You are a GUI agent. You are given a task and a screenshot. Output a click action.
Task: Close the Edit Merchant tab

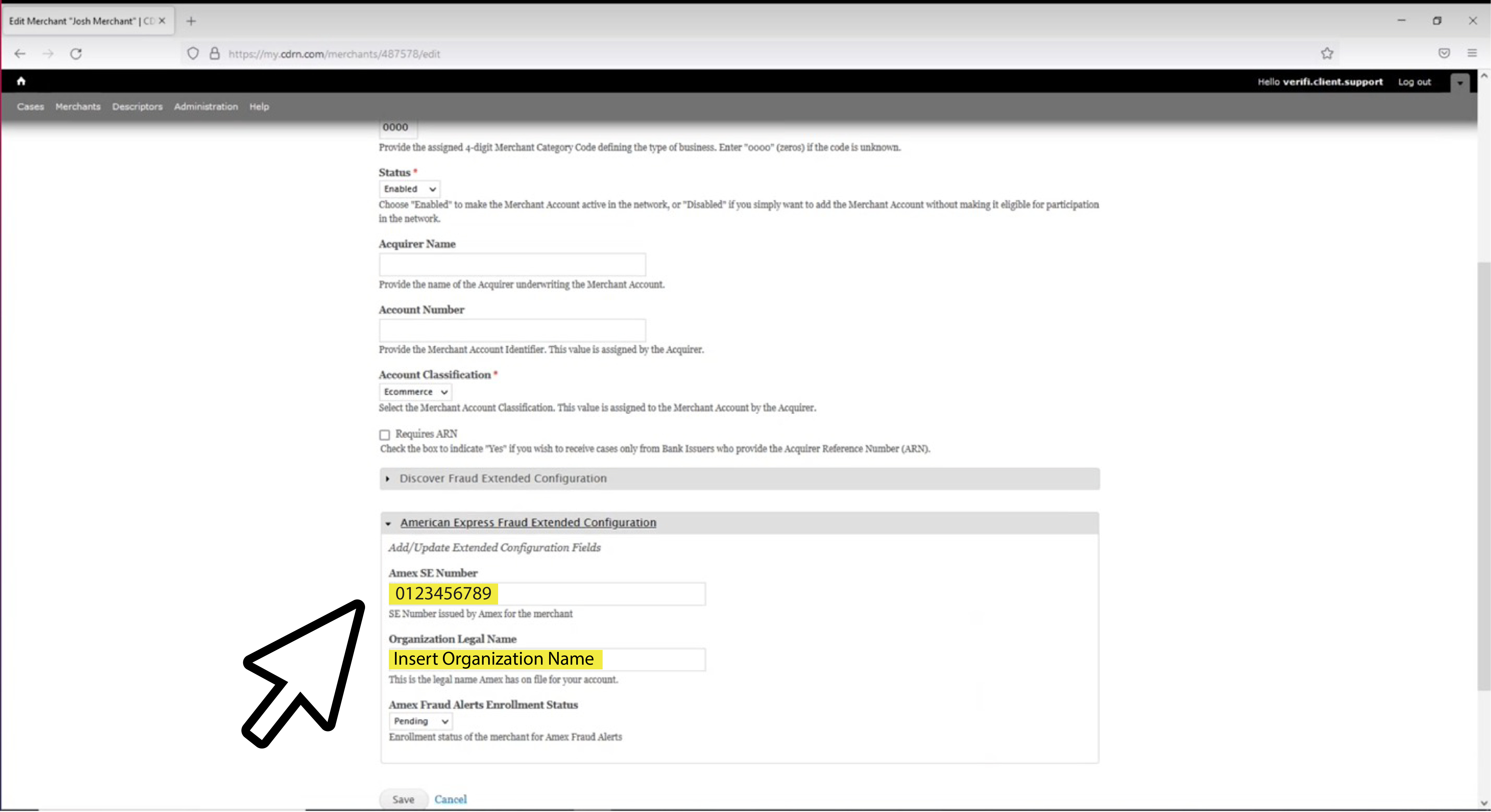tap(162, 21)
